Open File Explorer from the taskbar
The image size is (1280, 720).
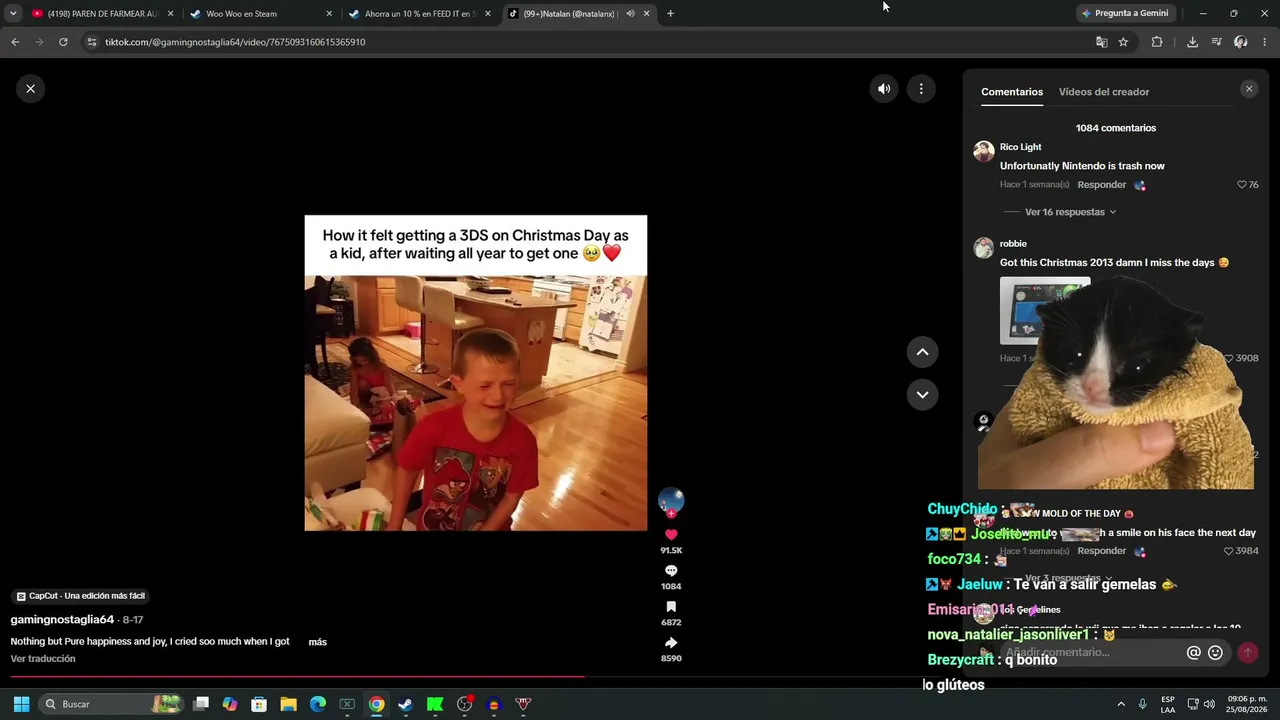point(288,704)
